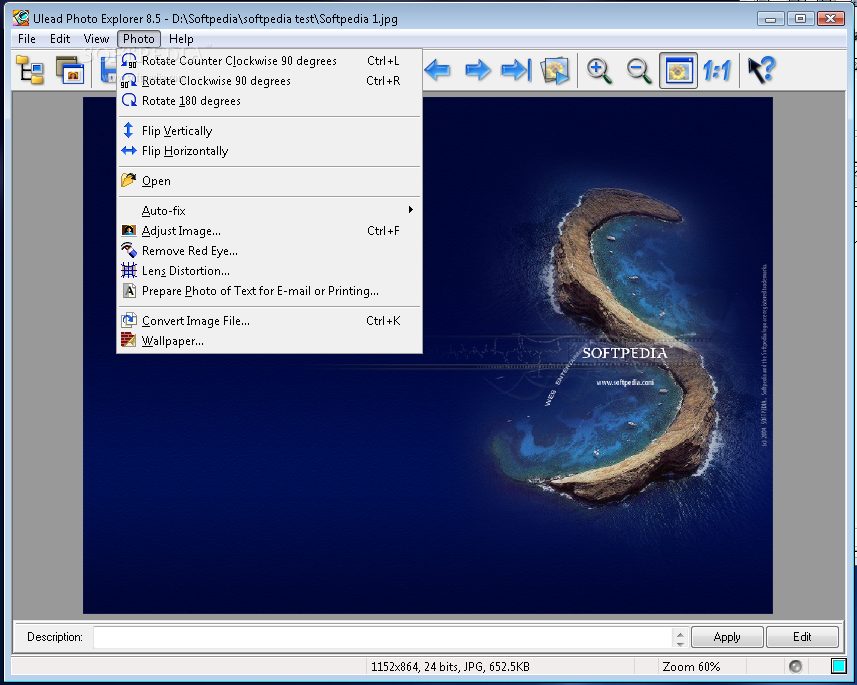Jump to last image arrow icon
The width and height of the screenshot is (857, 685).
[x=516, y=70]
